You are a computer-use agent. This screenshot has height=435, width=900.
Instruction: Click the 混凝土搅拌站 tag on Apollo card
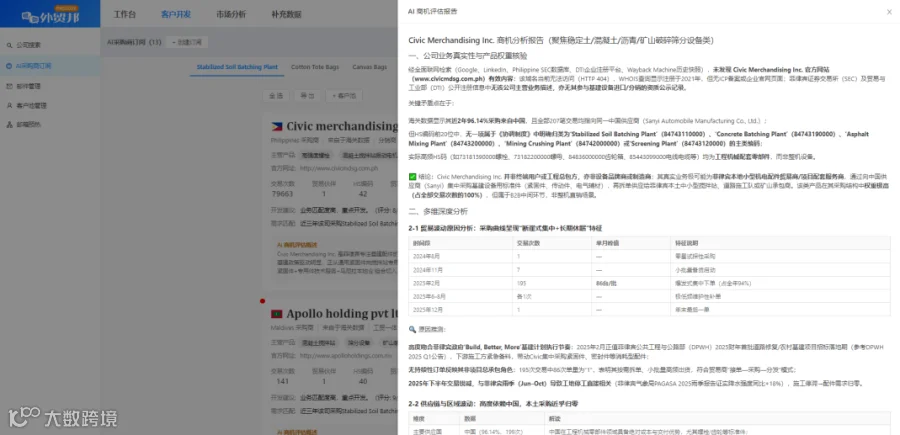pyautogui.click(x=319, y=343)
